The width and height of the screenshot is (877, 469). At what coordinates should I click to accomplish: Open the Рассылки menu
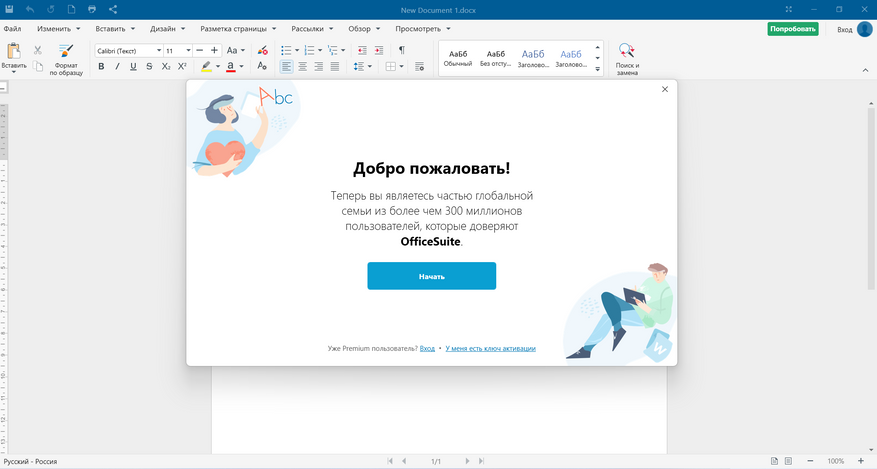[312, 29]
